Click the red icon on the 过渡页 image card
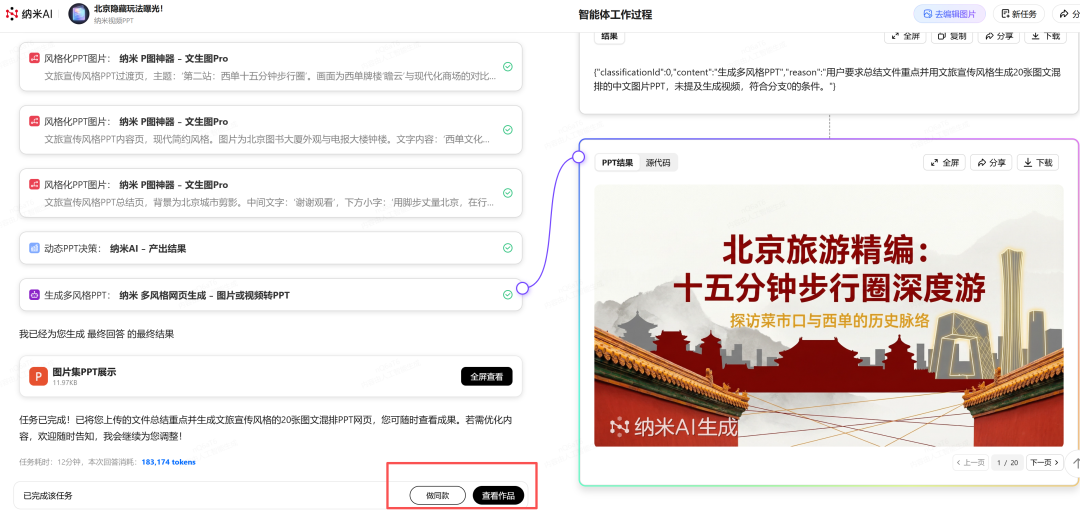 pyautogui.click(x=34, y=59)
